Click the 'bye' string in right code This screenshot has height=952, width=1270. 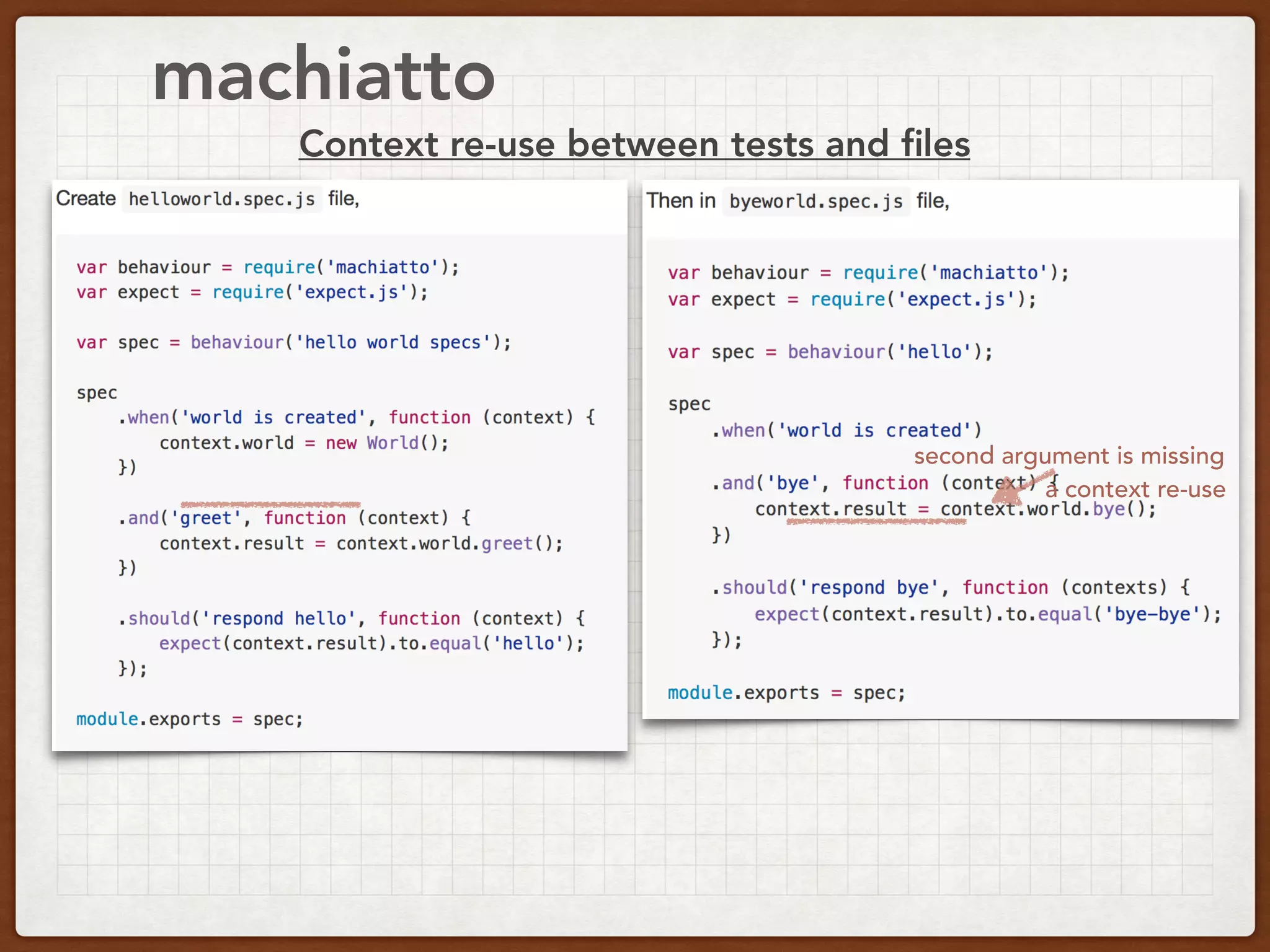[x=793, y=483]
